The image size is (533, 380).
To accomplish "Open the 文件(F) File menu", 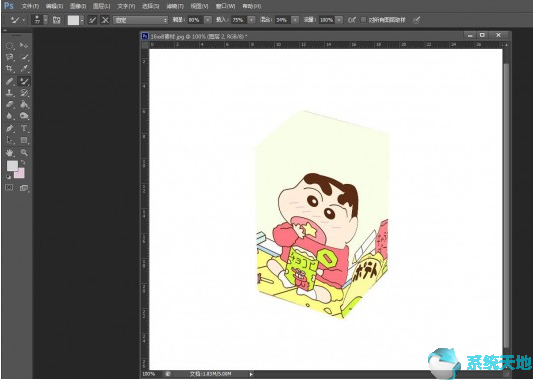I will click(x=30, y=6).
